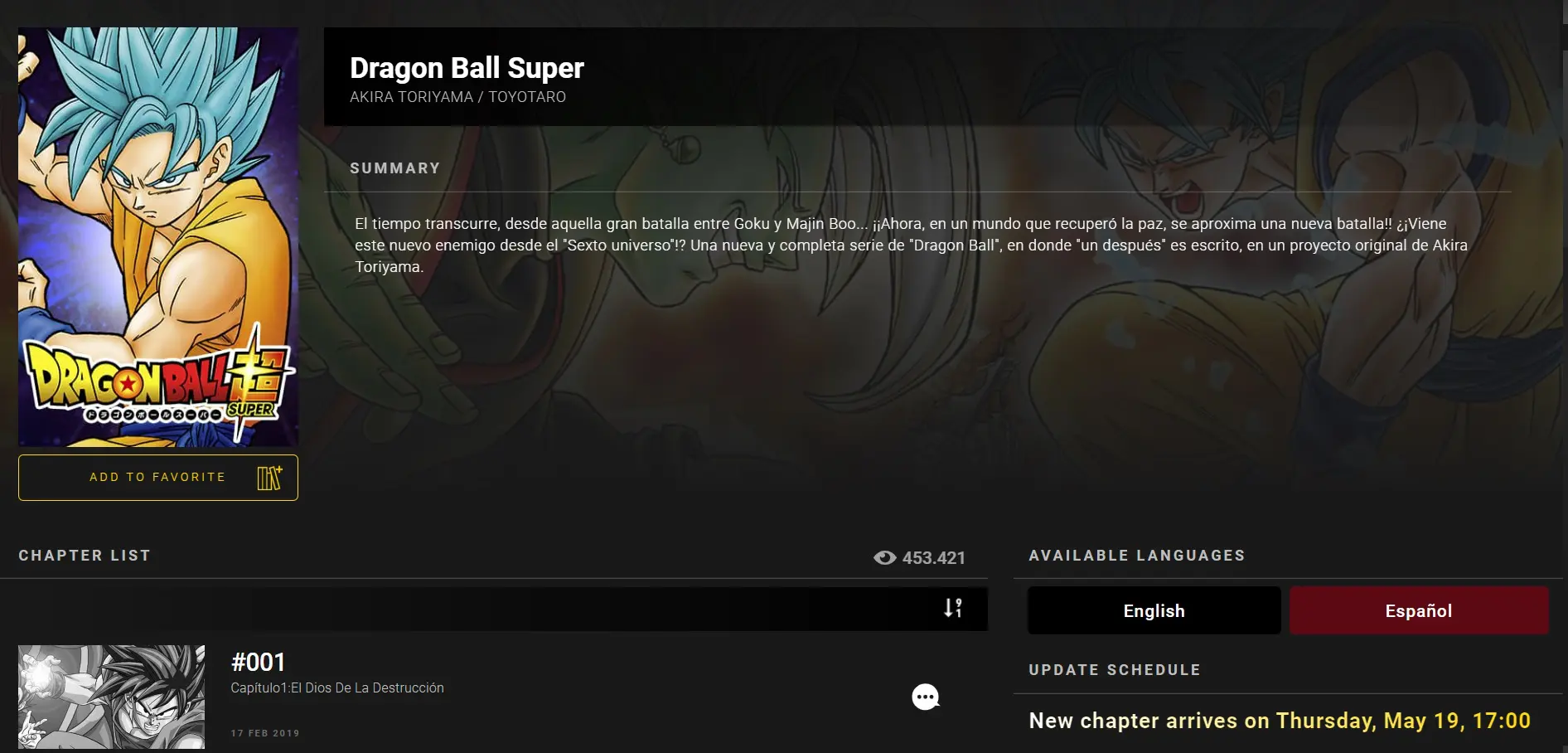Click the Update Schedule heading
The height and width of the screenshot is (753, 1568).
(1115, 670)
